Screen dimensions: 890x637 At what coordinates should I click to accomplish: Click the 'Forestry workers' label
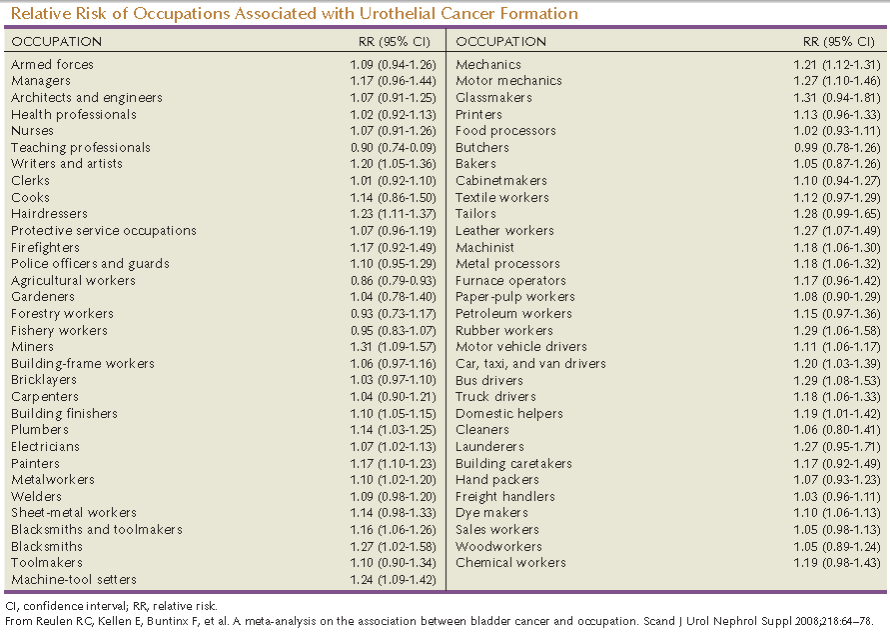[62, 313]
